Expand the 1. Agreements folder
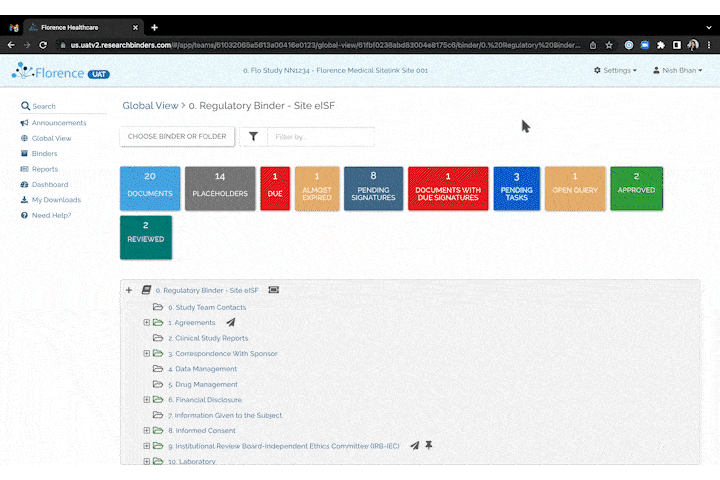720x480 pixels. [146, 322]
